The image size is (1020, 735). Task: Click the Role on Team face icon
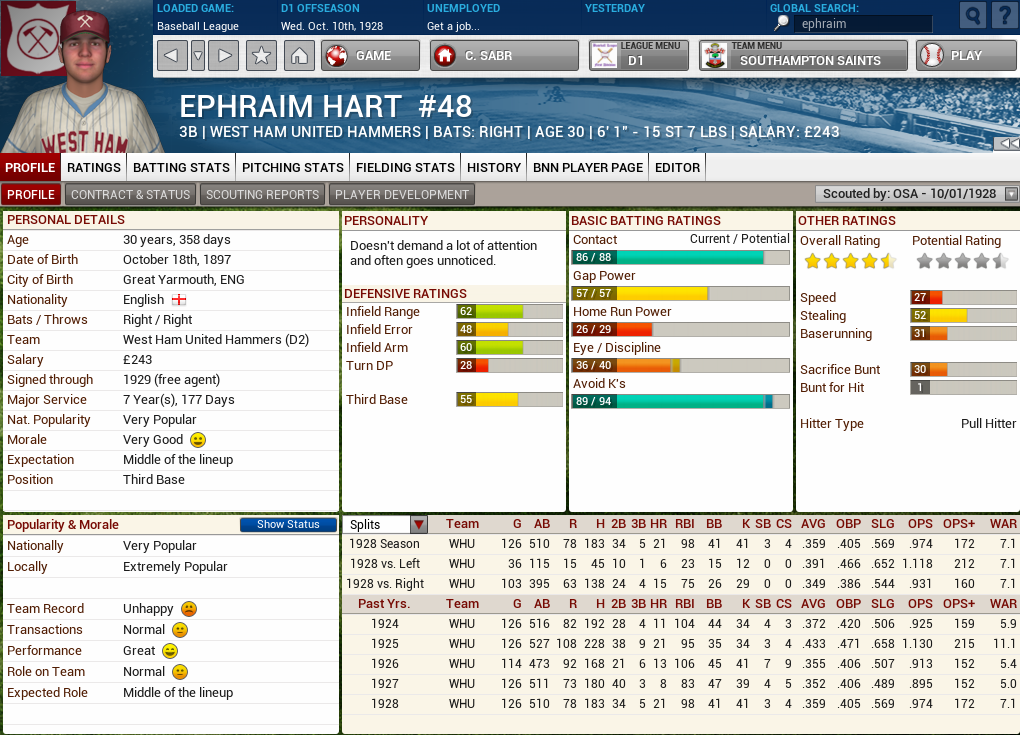(x=180, y=671)
